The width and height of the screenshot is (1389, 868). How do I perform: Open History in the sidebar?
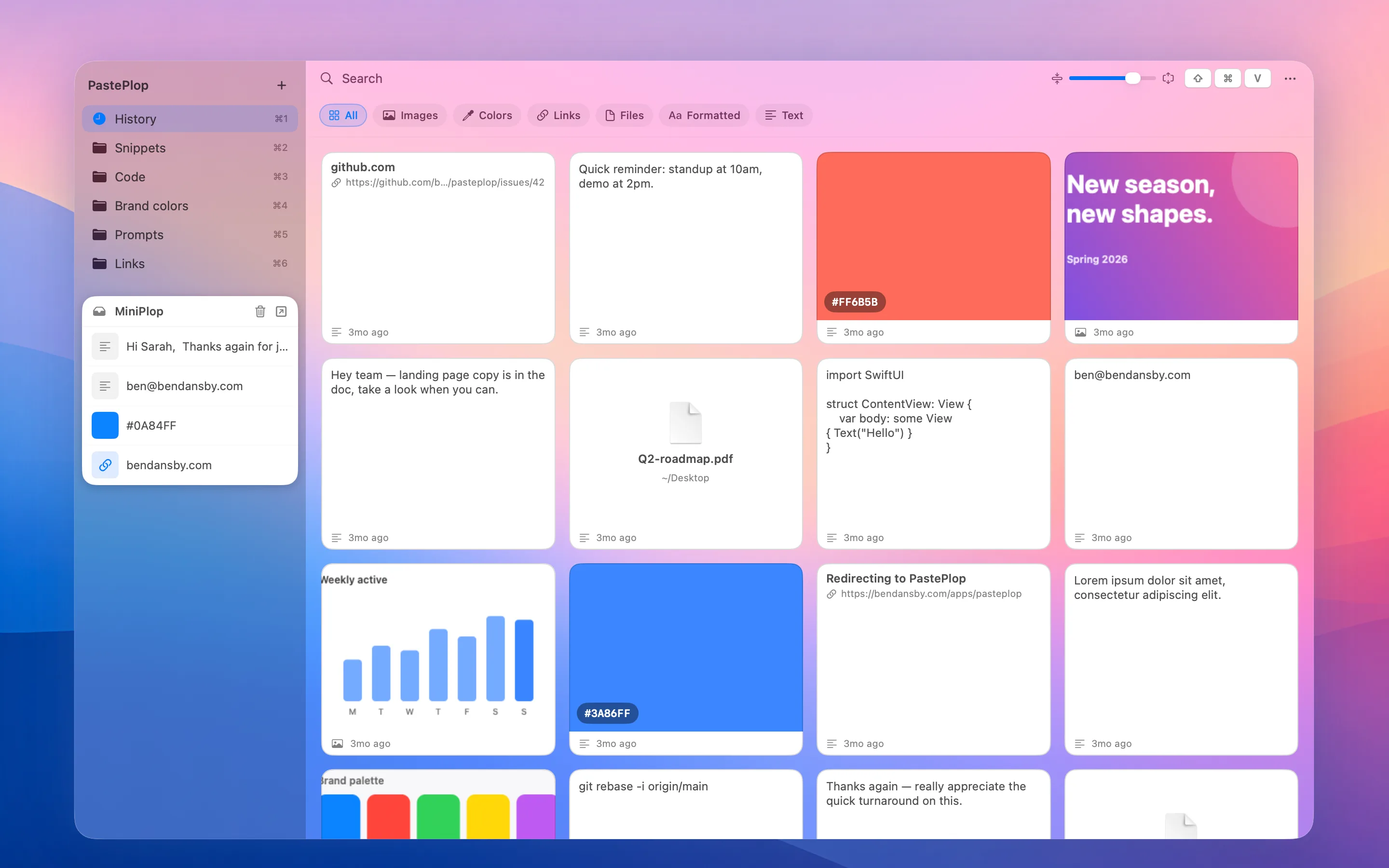190,119
